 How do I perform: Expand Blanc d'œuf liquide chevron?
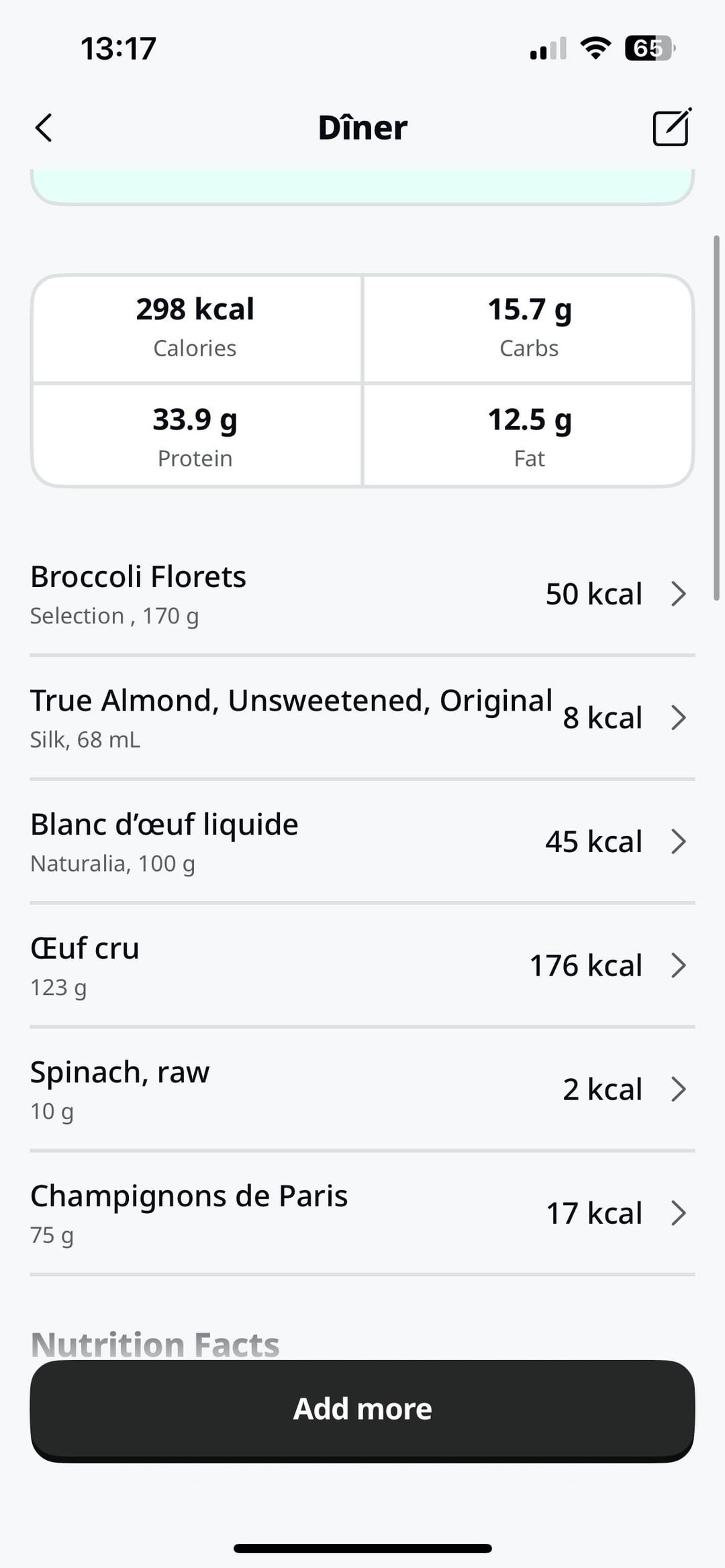click(679, 841)
